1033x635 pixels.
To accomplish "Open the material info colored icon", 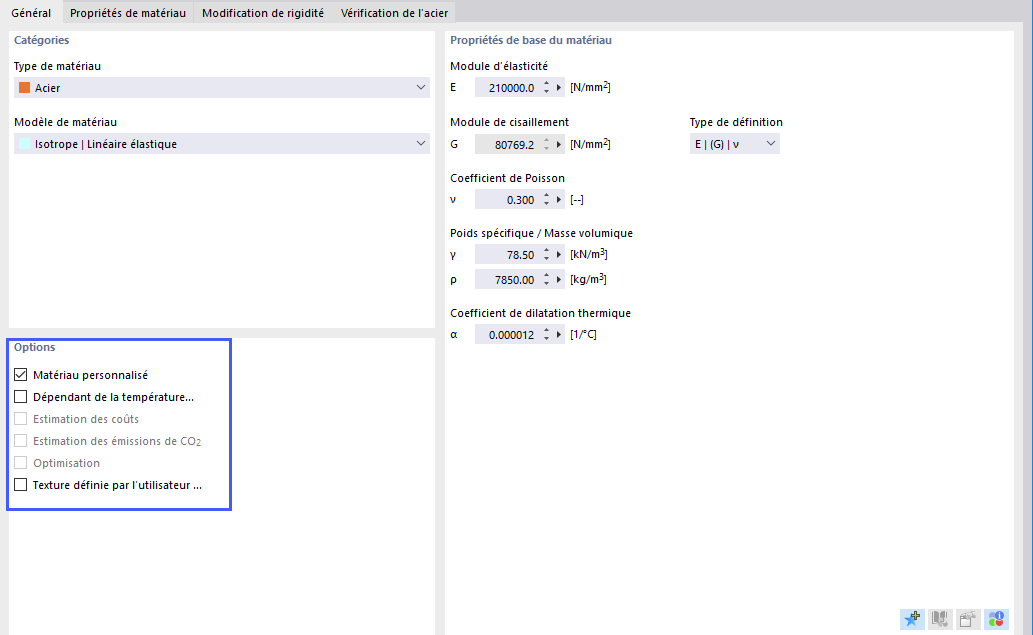I will coord(994,619).
